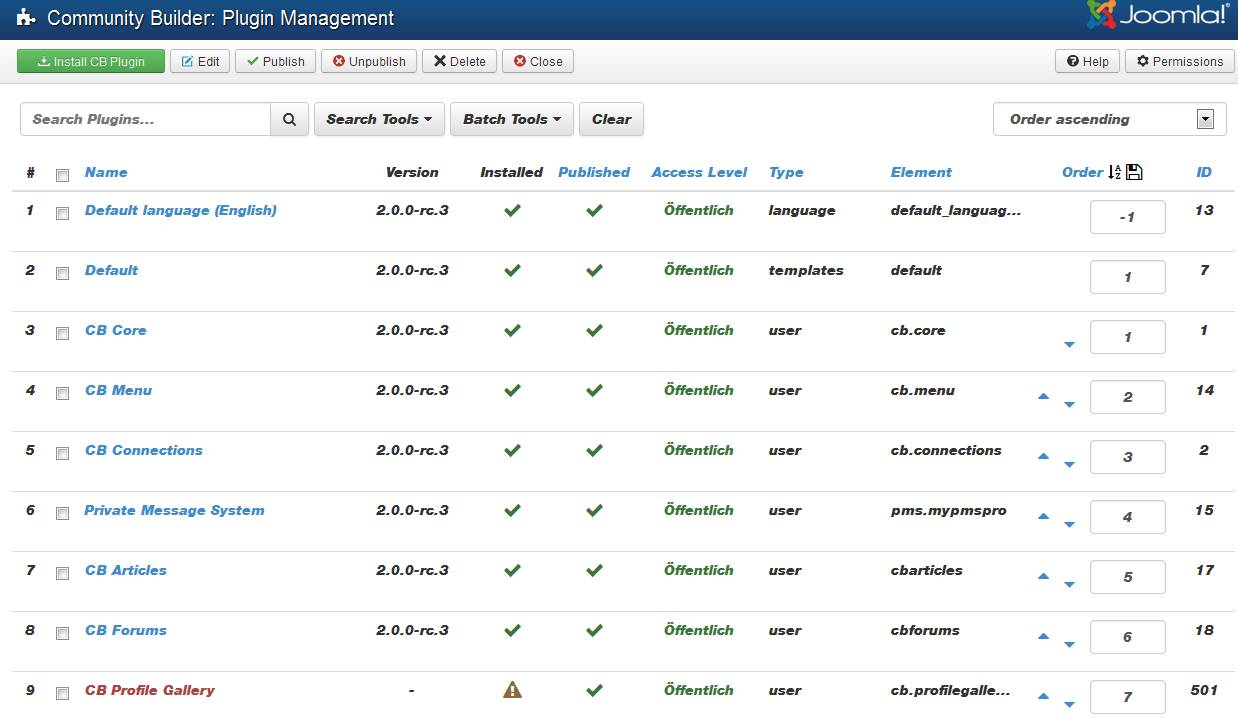
Task: Toggle published state of Private Message System
Action: pos(594,510)
